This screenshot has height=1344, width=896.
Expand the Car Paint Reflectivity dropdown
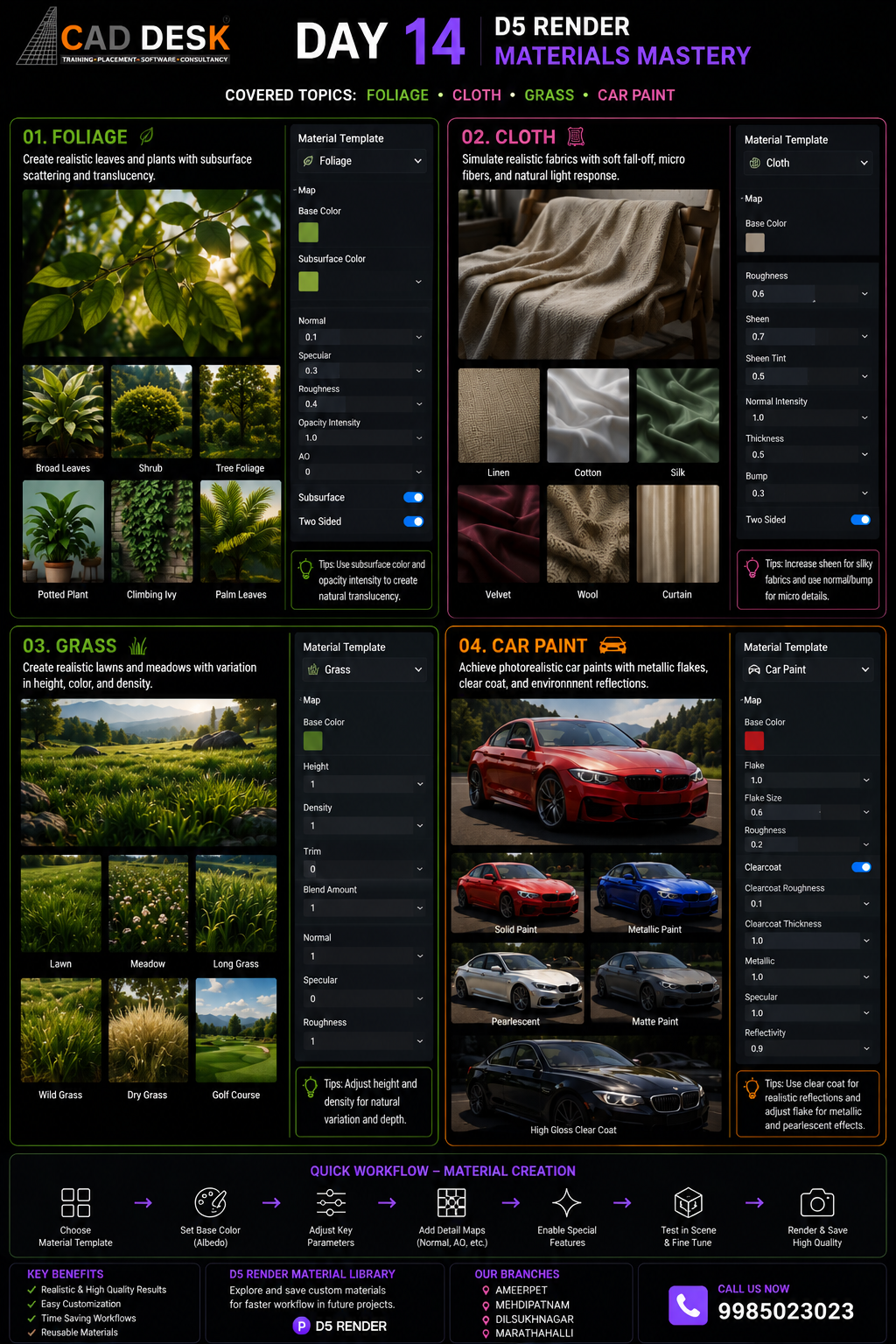coord(866,1048)
